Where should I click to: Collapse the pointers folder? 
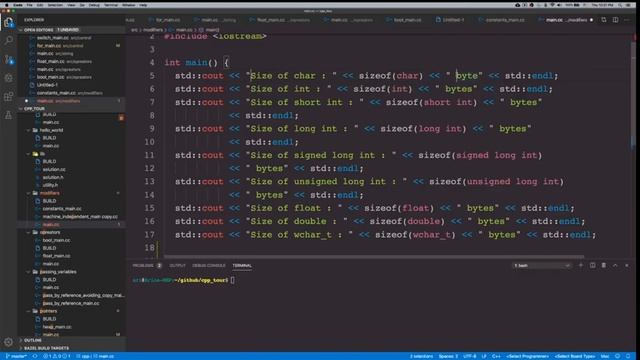coord(28,311)
